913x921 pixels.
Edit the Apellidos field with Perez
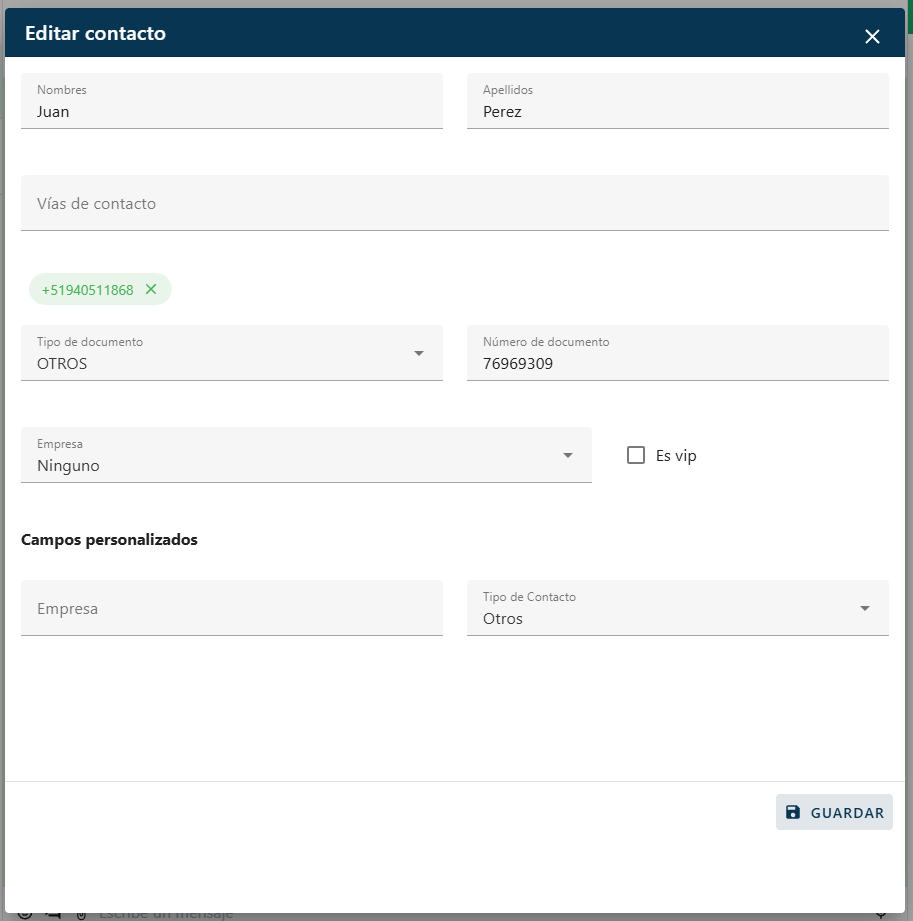(x=677, y=101)
